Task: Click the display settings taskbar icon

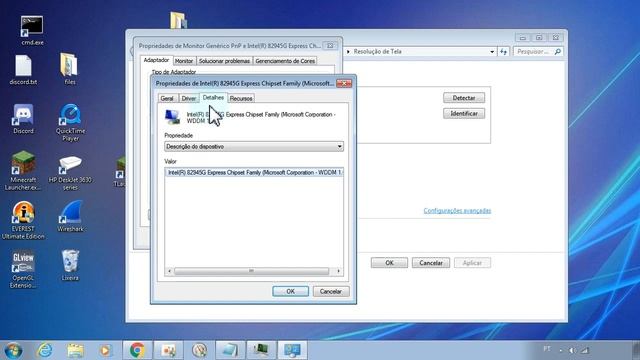Action: (x=292, y=350)
